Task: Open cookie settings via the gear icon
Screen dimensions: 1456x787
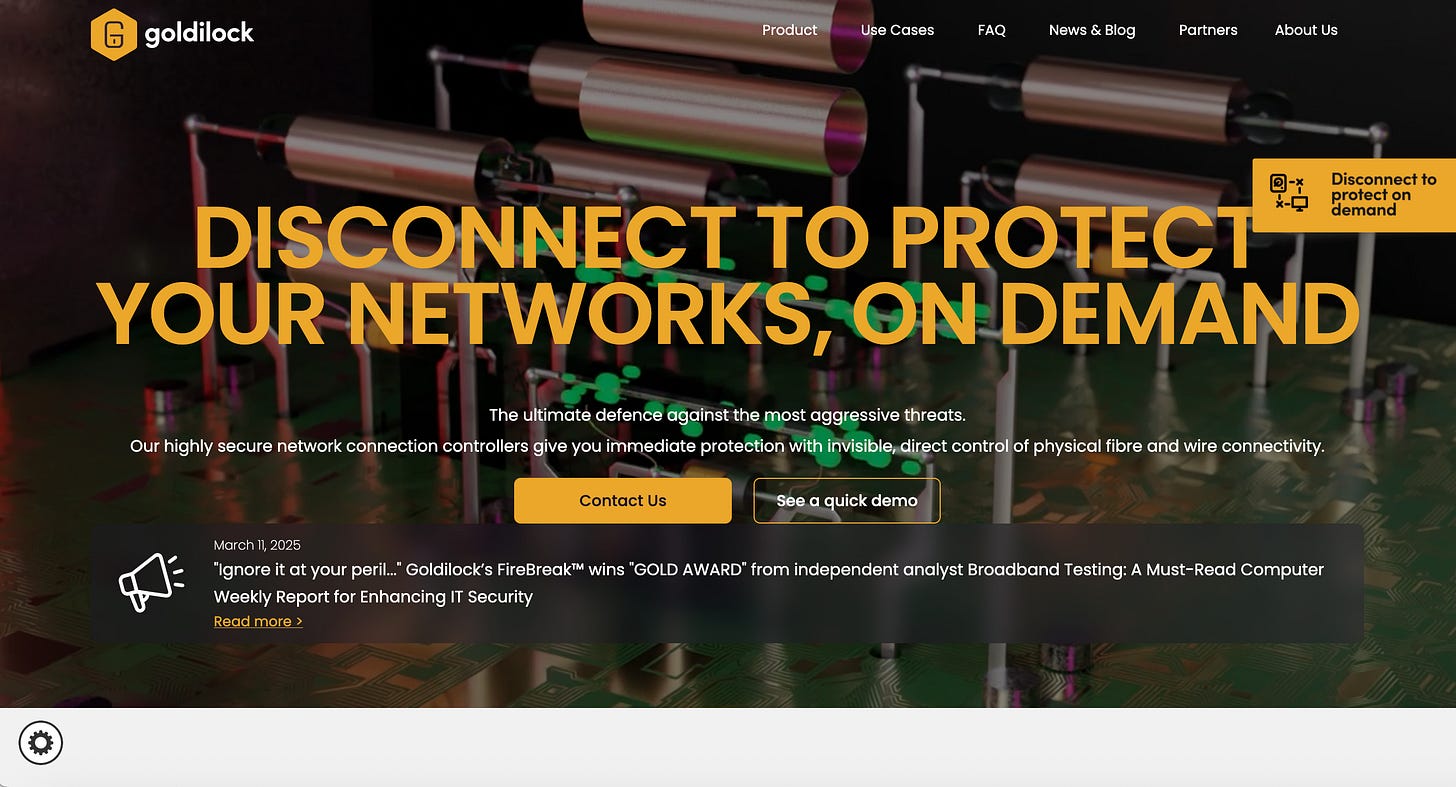Action: (x=41, y=743)
